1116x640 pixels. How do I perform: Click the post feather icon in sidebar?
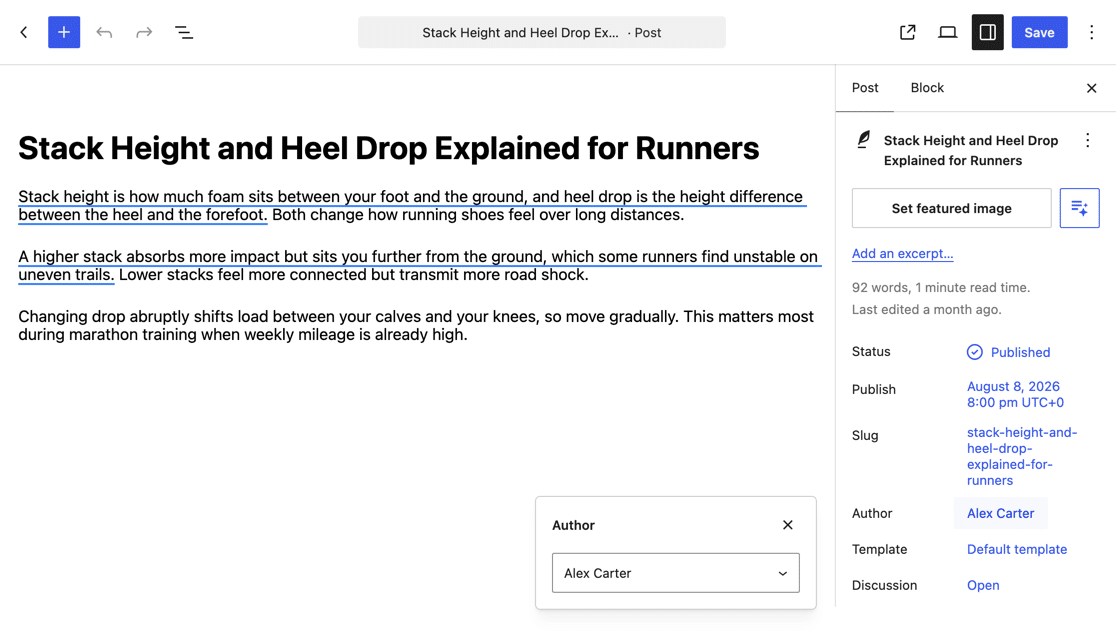pyautogui.click(x=863, y=140)
